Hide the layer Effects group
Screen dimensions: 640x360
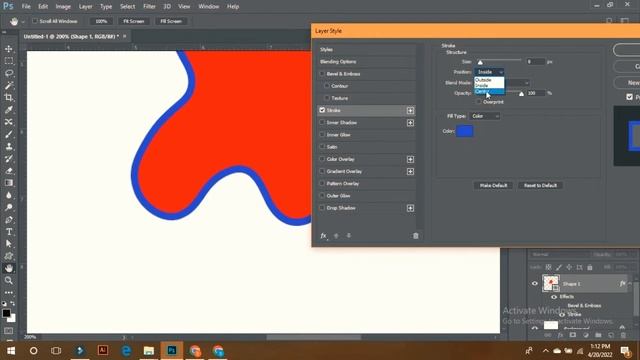554,297
